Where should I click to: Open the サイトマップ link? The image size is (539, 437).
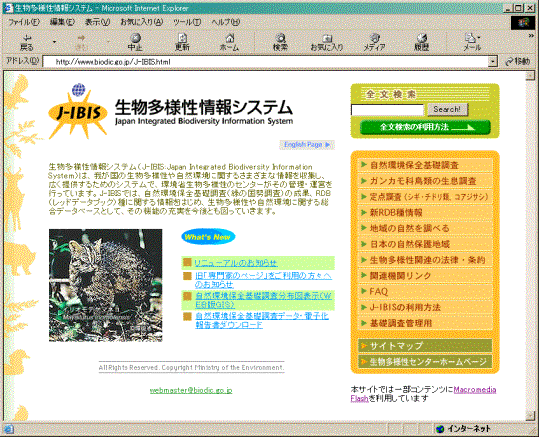point(425,346)
